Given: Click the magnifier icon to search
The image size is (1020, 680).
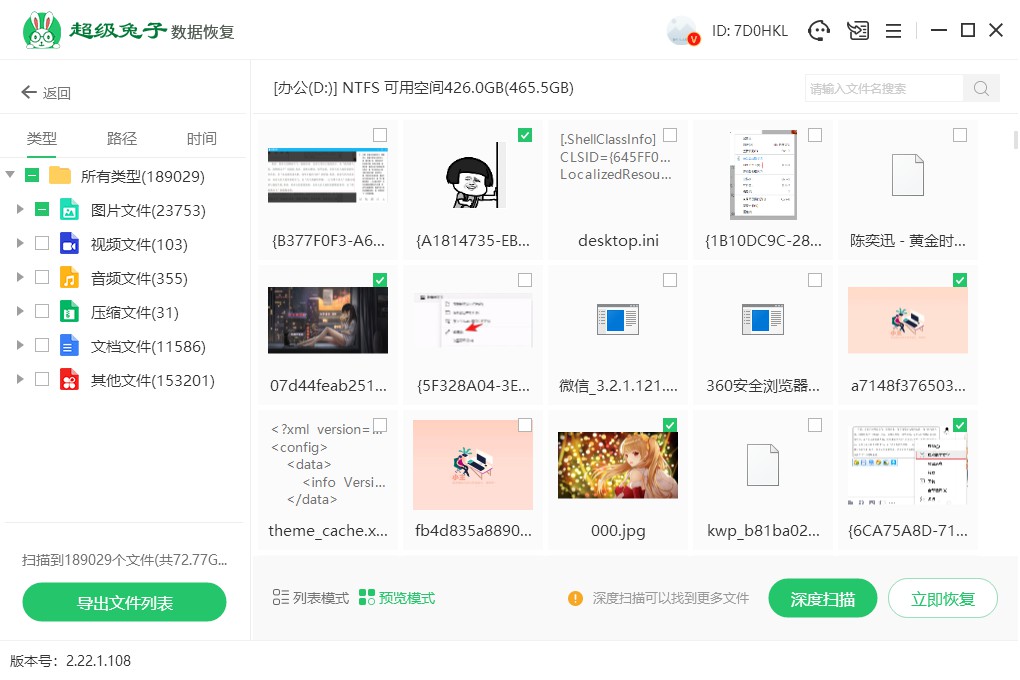Looking at the screenshot, I should (980, 88).
